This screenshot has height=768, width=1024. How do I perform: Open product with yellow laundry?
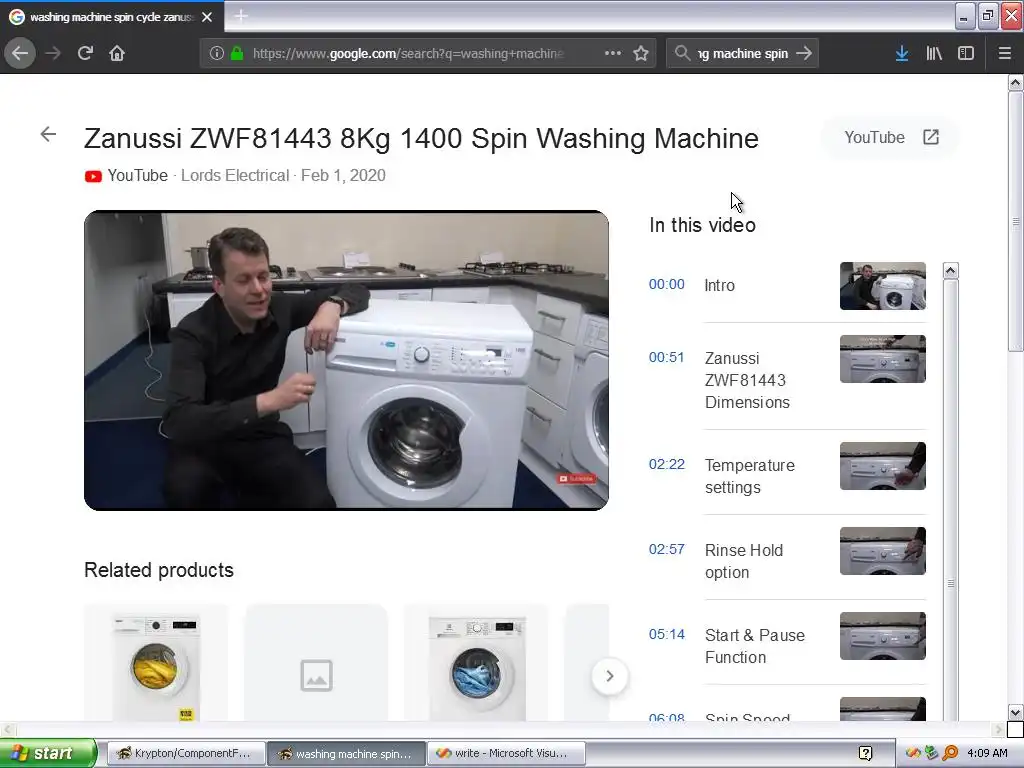point(156,663)
